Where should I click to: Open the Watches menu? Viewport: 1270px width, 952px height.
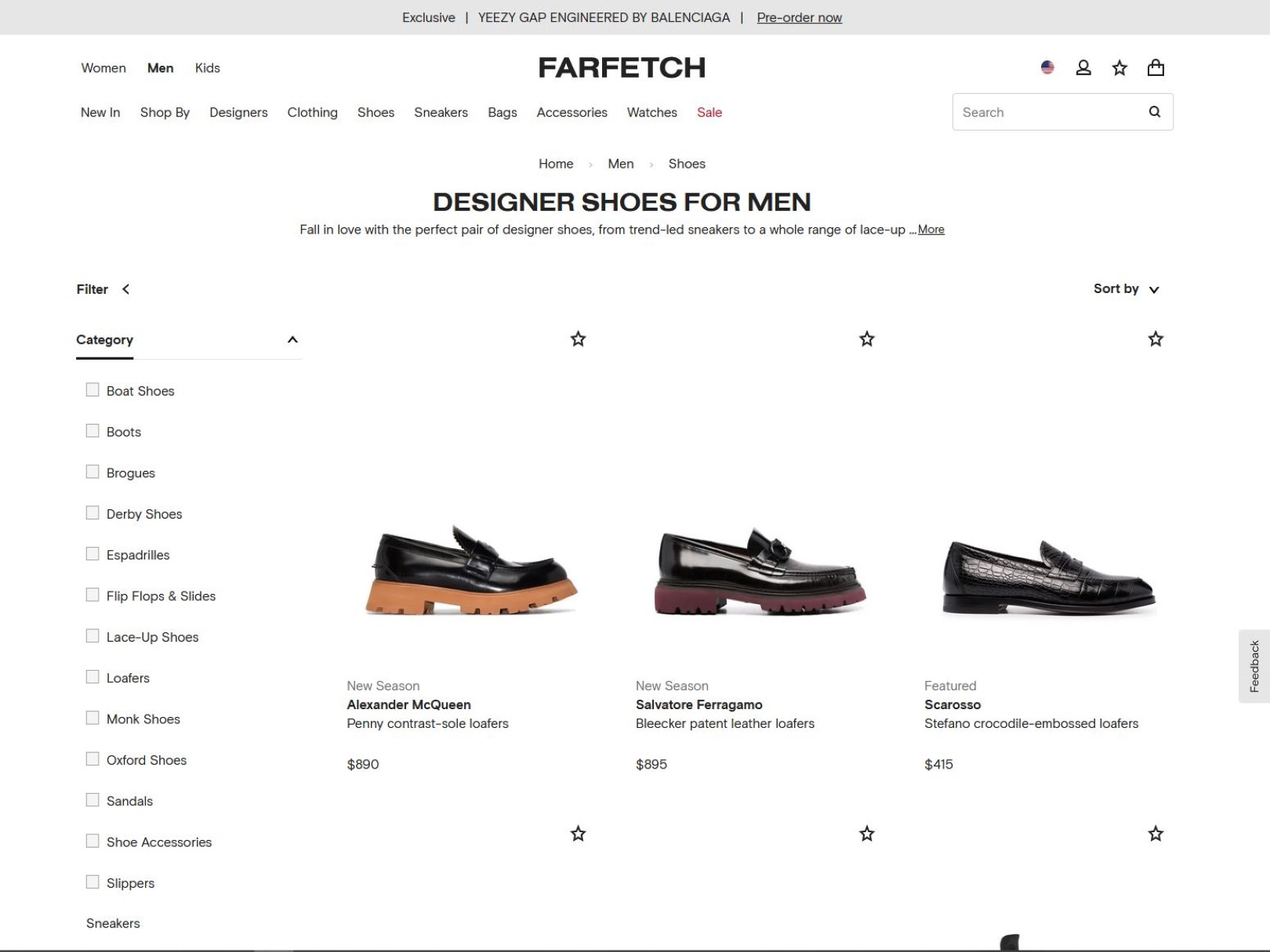[651, 112]
